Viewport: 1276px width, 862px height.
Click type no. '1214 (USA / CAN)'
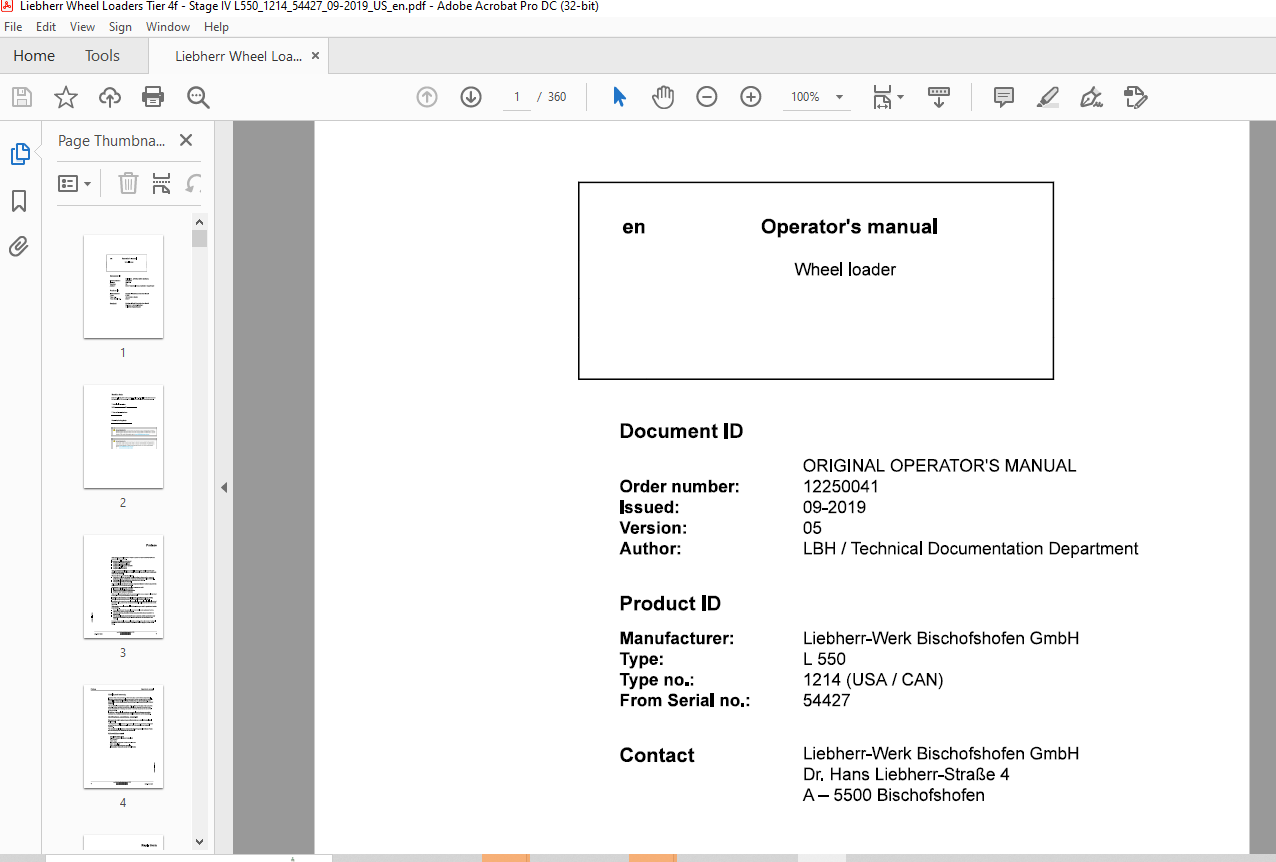(873, 680)
